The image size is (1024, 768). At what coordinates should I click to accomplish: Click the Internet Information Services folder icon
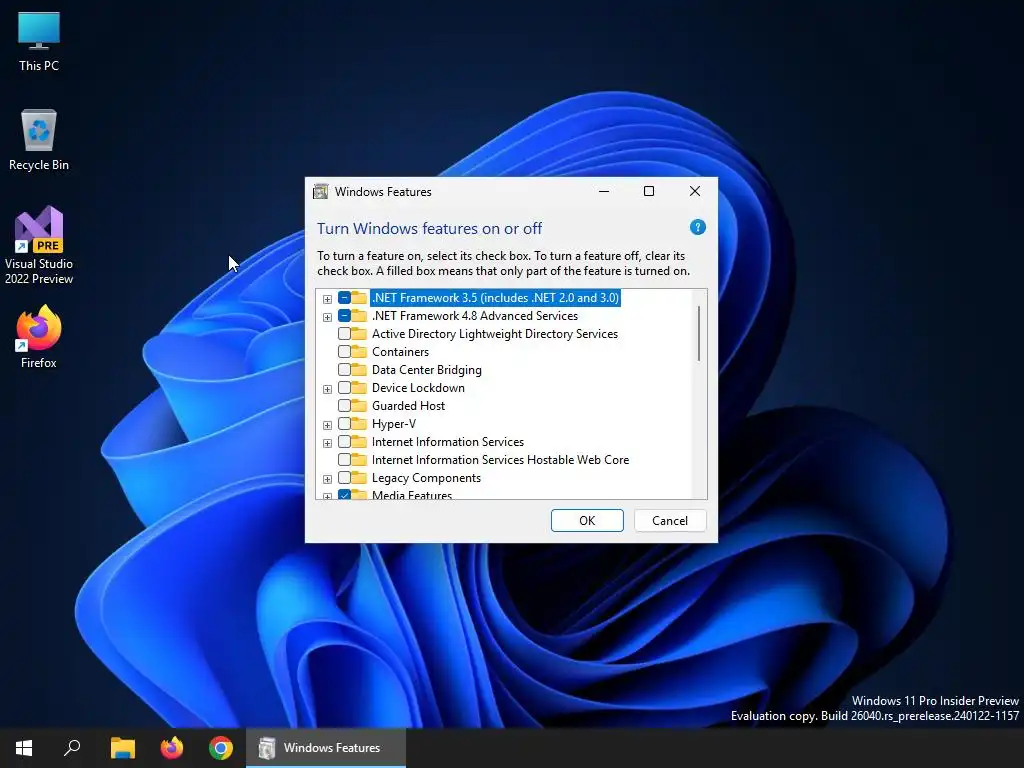(359, 442)
